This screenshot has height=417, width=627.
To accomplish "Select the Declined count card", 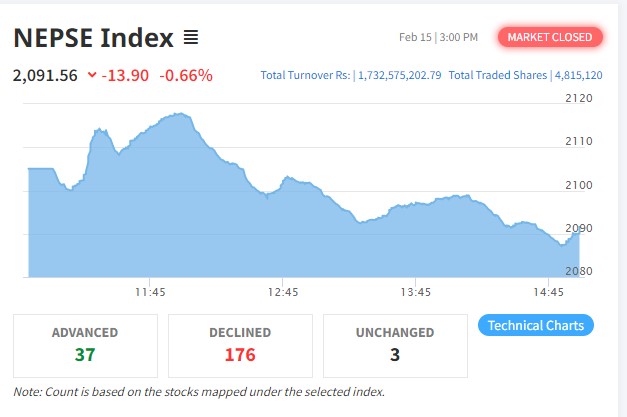I will pos(239,344).
